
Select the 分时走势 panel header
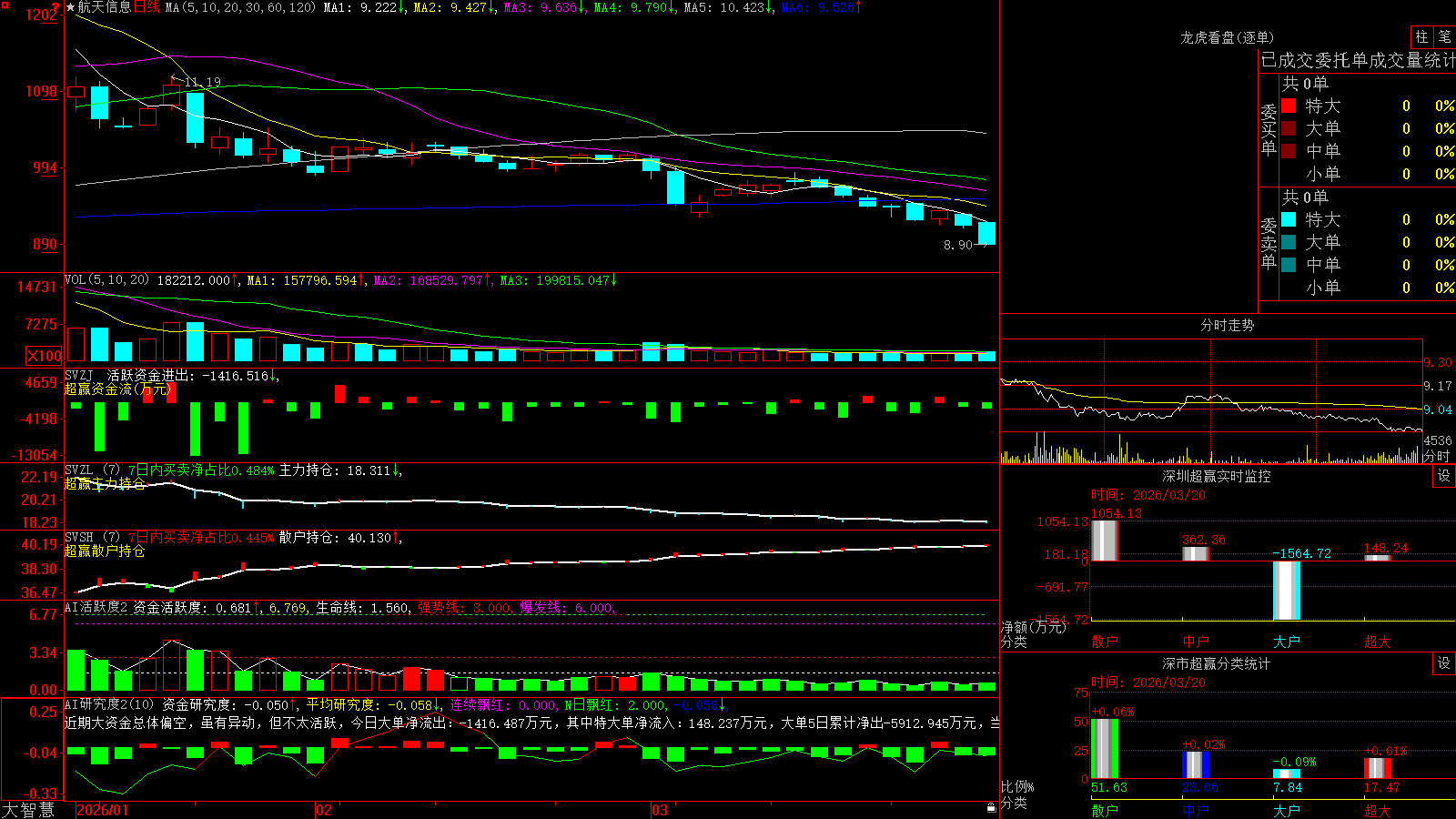tap(1227, 325)
